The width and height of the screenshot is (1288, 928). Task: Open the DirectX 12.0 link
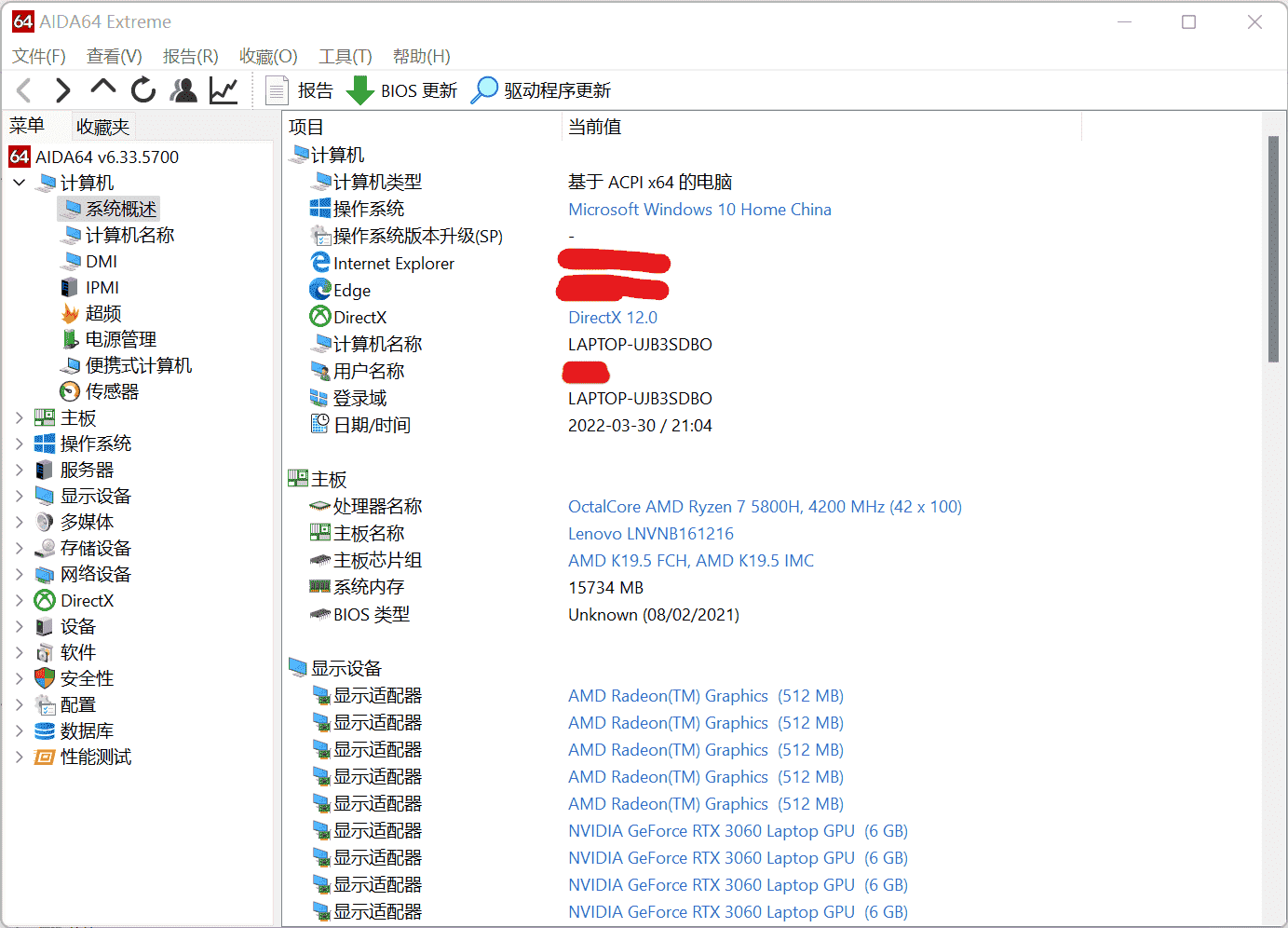coord(613,318)
